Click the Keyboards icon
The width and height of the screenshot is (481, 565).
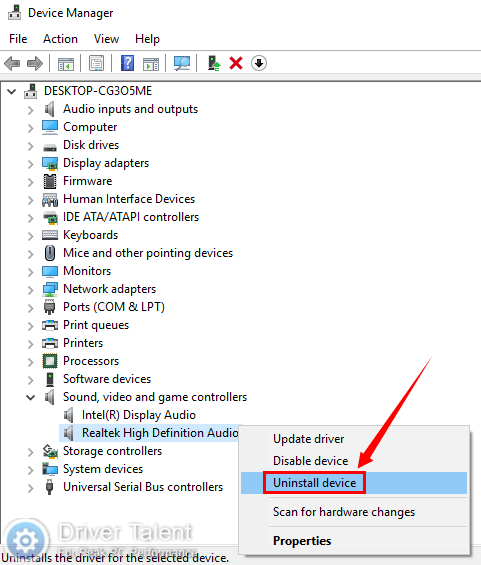point(50,235)
